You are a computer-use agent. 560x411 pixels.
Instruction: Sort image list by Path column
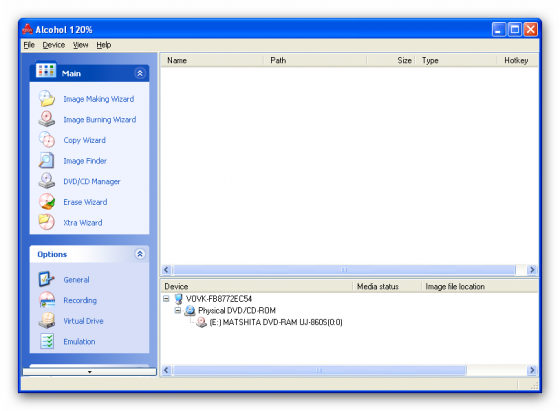(x=315, y=60)
